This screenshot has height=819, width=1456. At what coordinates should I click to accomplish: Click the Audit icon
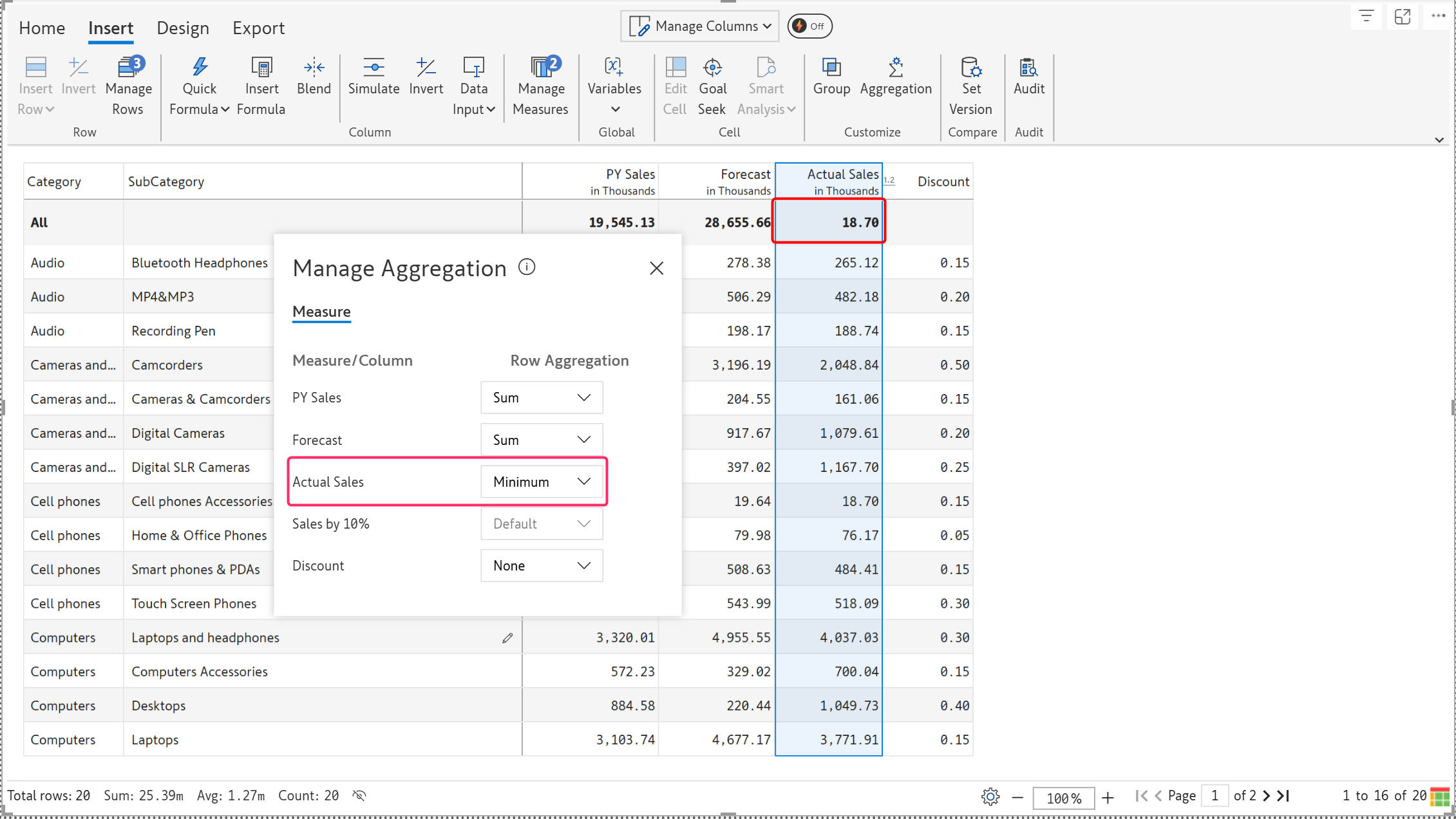coord(1028,67)
